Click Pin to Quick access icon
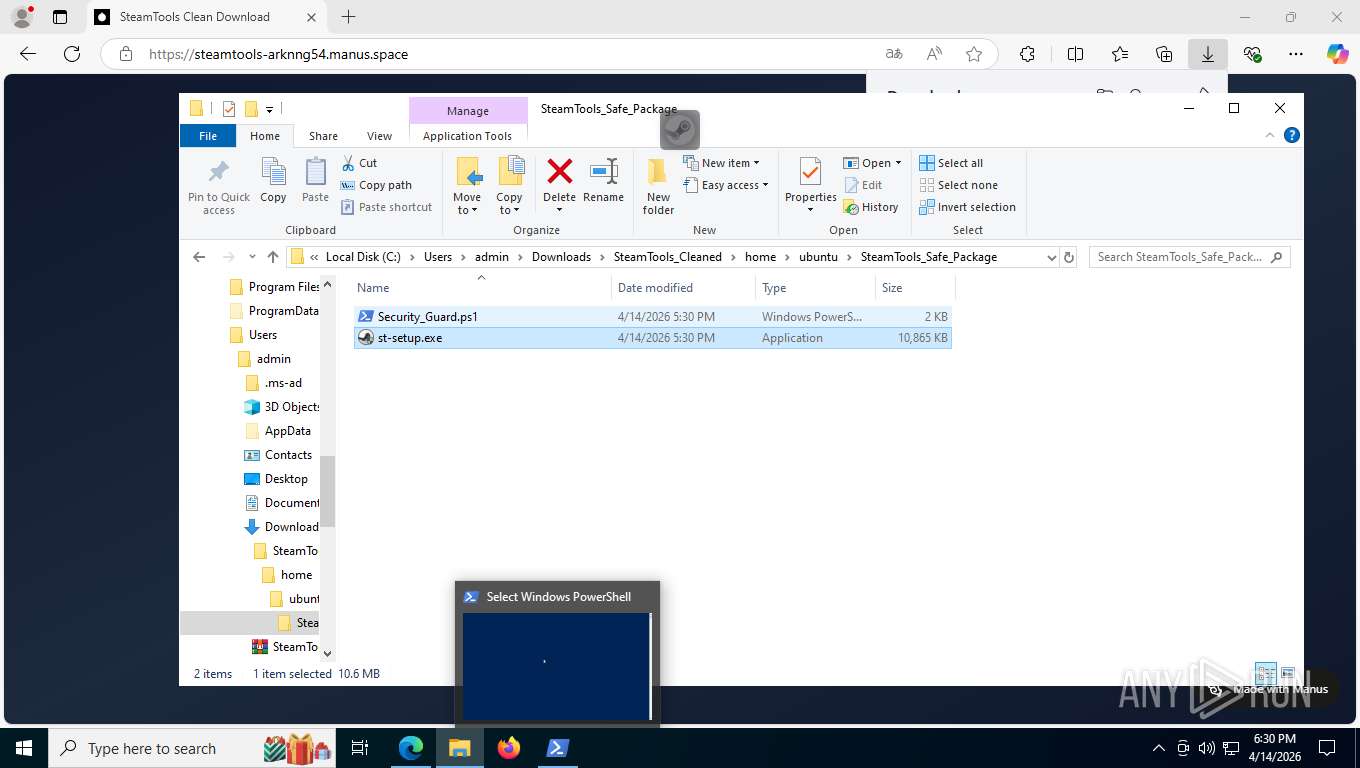This screenshot has height=768, width=1360. point(219,186)
